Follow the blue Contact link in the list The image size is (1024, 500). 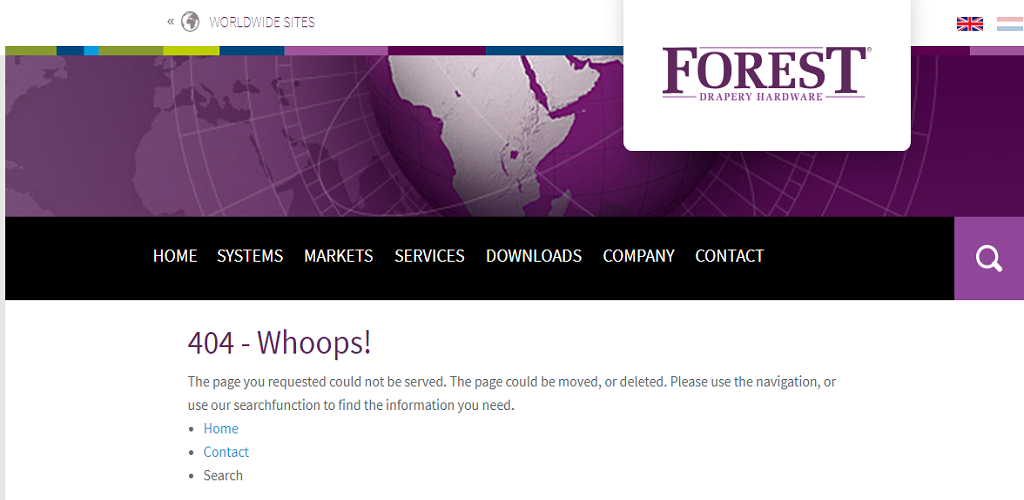pos(226,452)
